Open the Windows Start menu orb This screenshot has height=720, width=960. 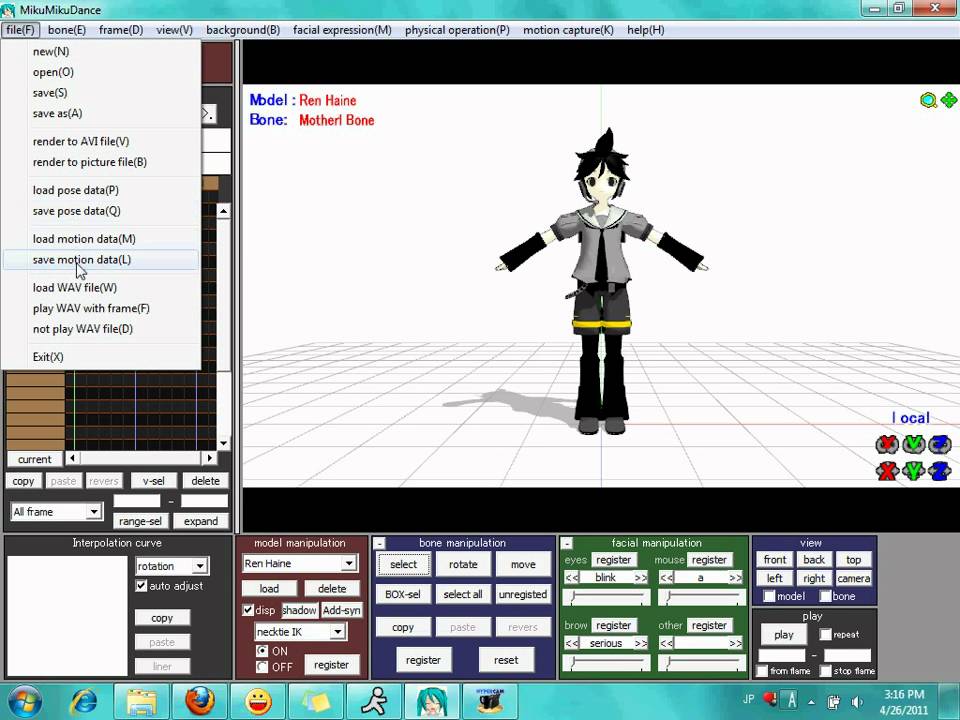tap(24, 702)
